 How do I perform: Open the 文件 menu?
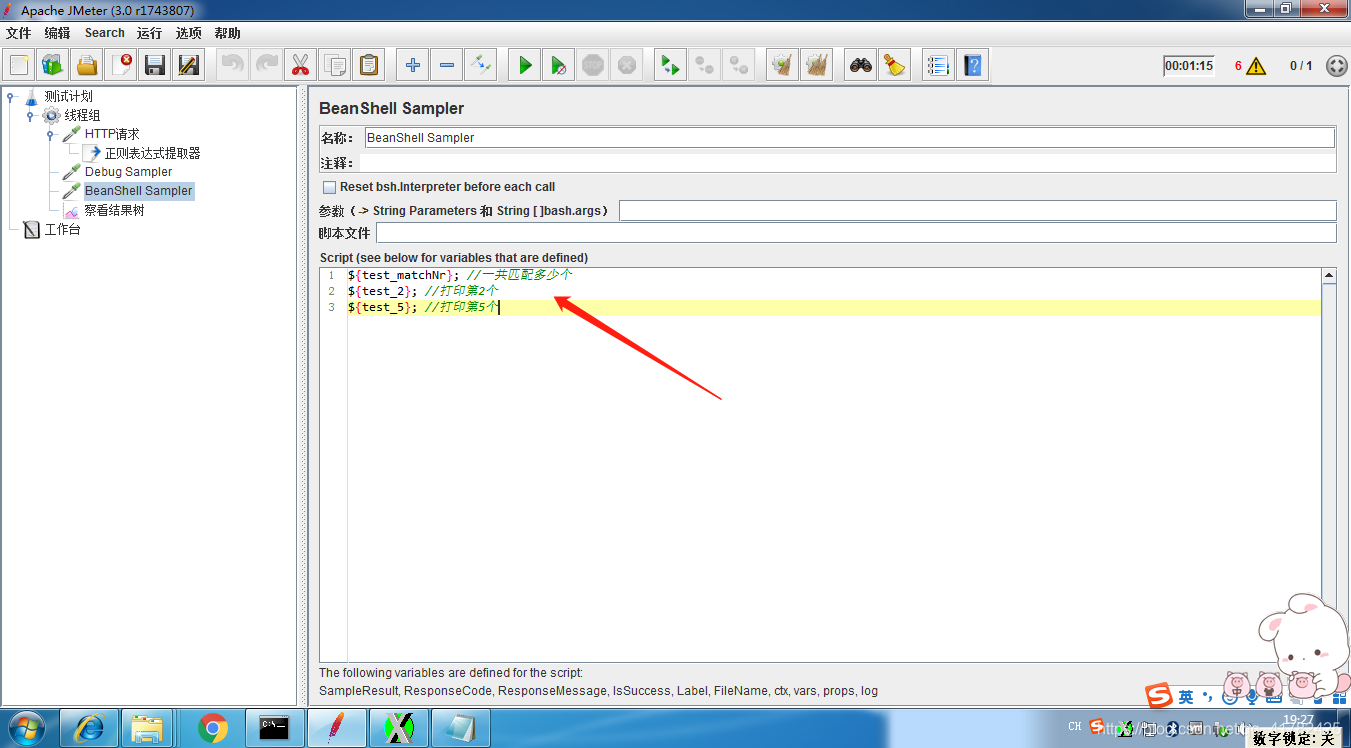(x=18, y=33)
